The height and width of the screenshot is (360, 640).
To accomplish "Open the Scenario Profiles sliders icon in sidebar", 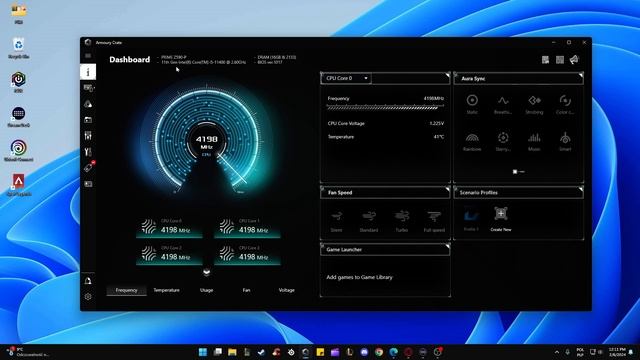I will click(x=88, y=136).
